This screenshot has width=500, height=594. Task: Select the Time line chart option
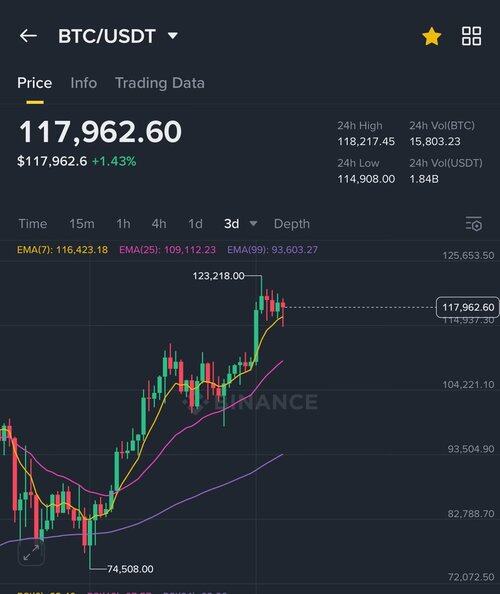pos(33,224)
